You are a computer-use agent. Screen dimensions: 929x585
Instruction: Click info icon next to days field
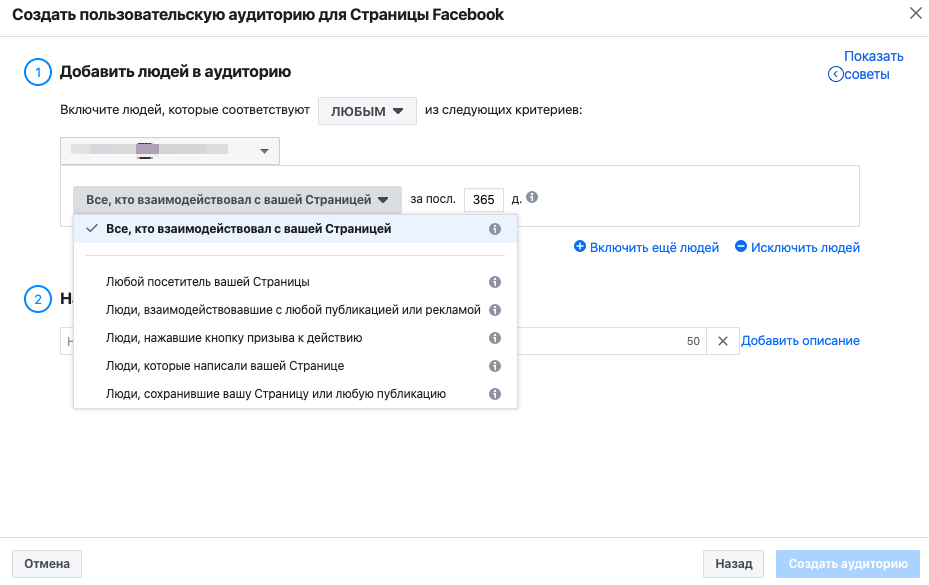(532, 198)
